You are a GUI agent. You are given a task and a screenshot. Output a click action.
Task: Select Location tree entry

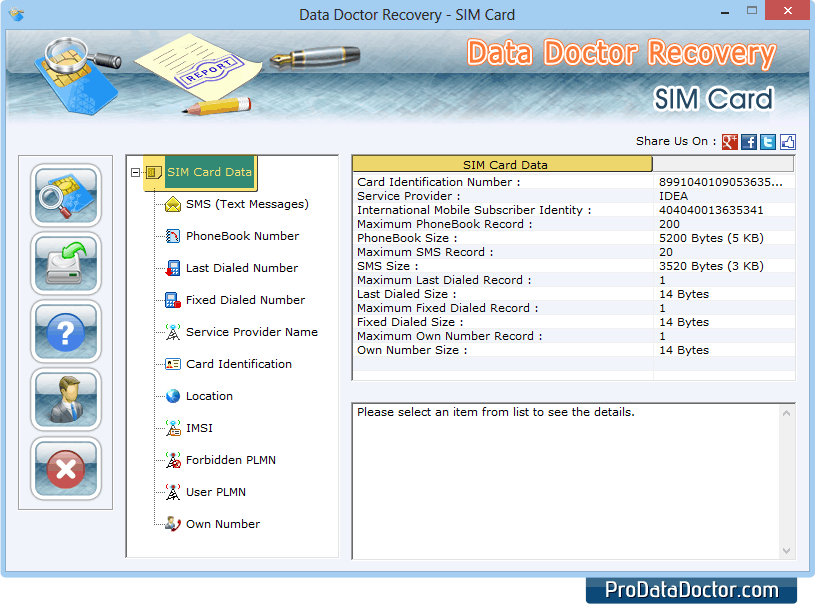209,396
